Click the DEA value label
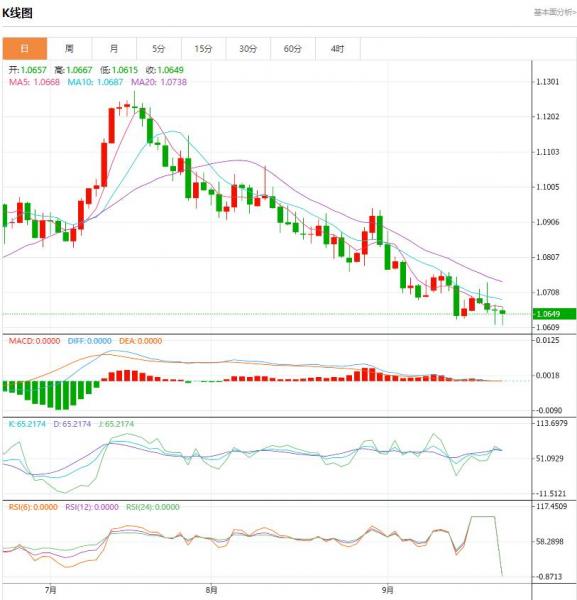This screenshot has height=600, width=577. [141, 341]
